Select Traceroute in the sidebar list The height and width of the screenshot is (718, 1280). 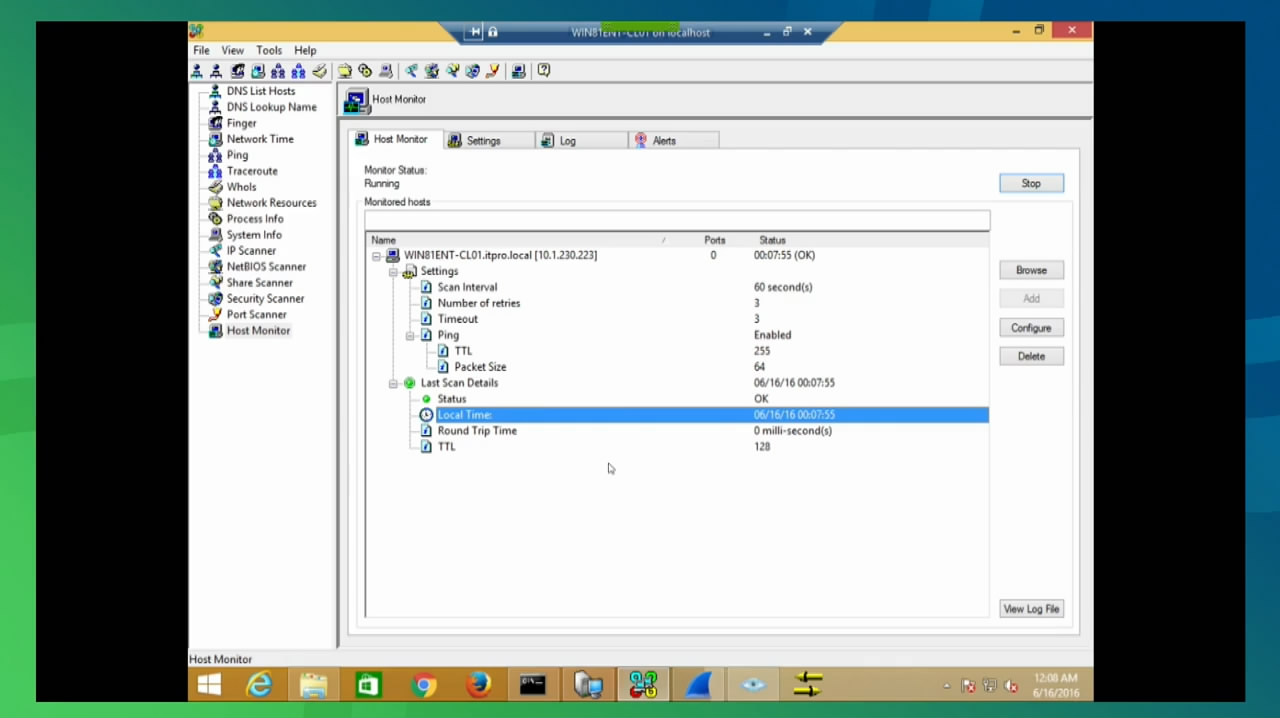pos(251,171)
